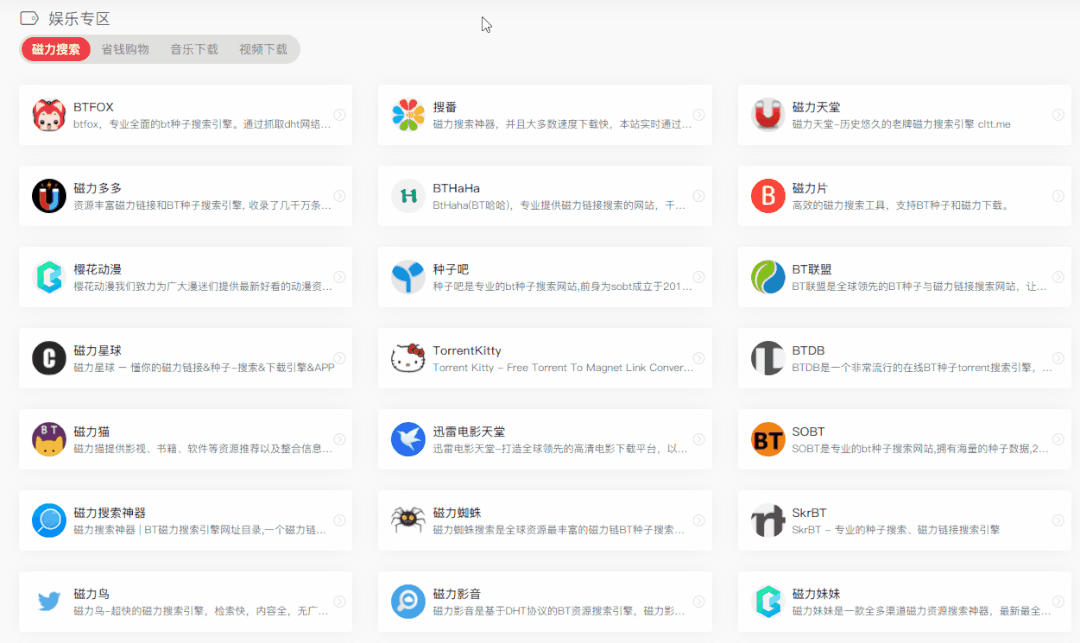
Task: Click the 娱乐专区 section heading
Action: pyautogui.click(x=79, y=19)
